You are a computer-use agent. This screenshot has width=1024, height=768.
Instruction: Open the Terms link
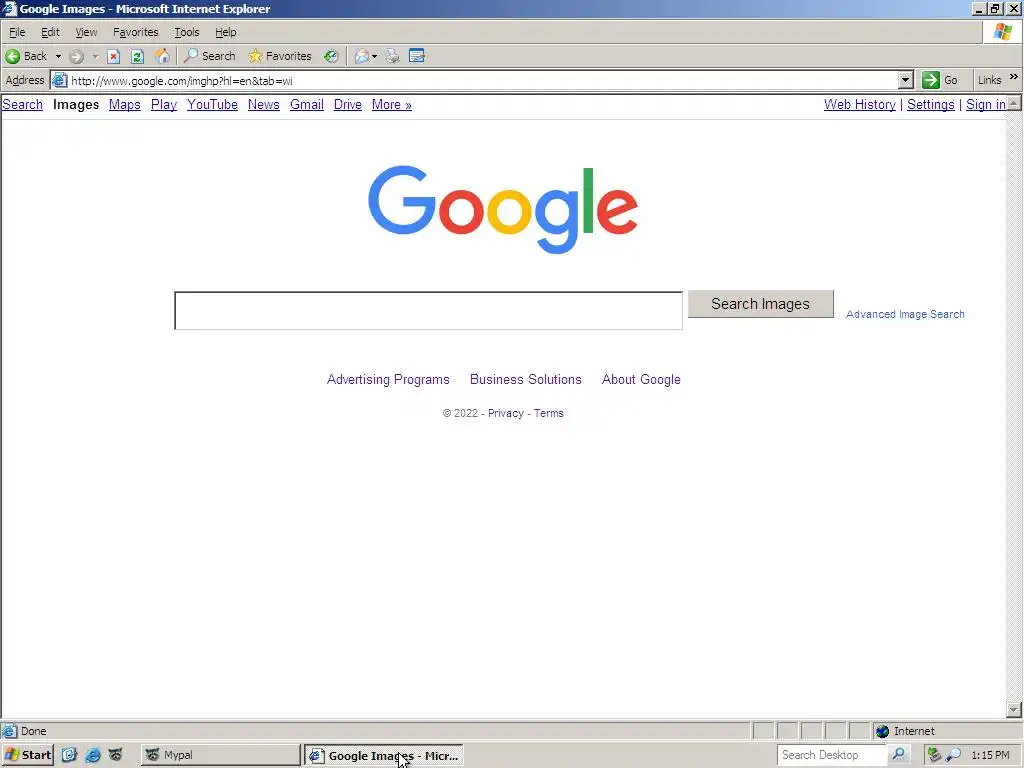(549, 413)
